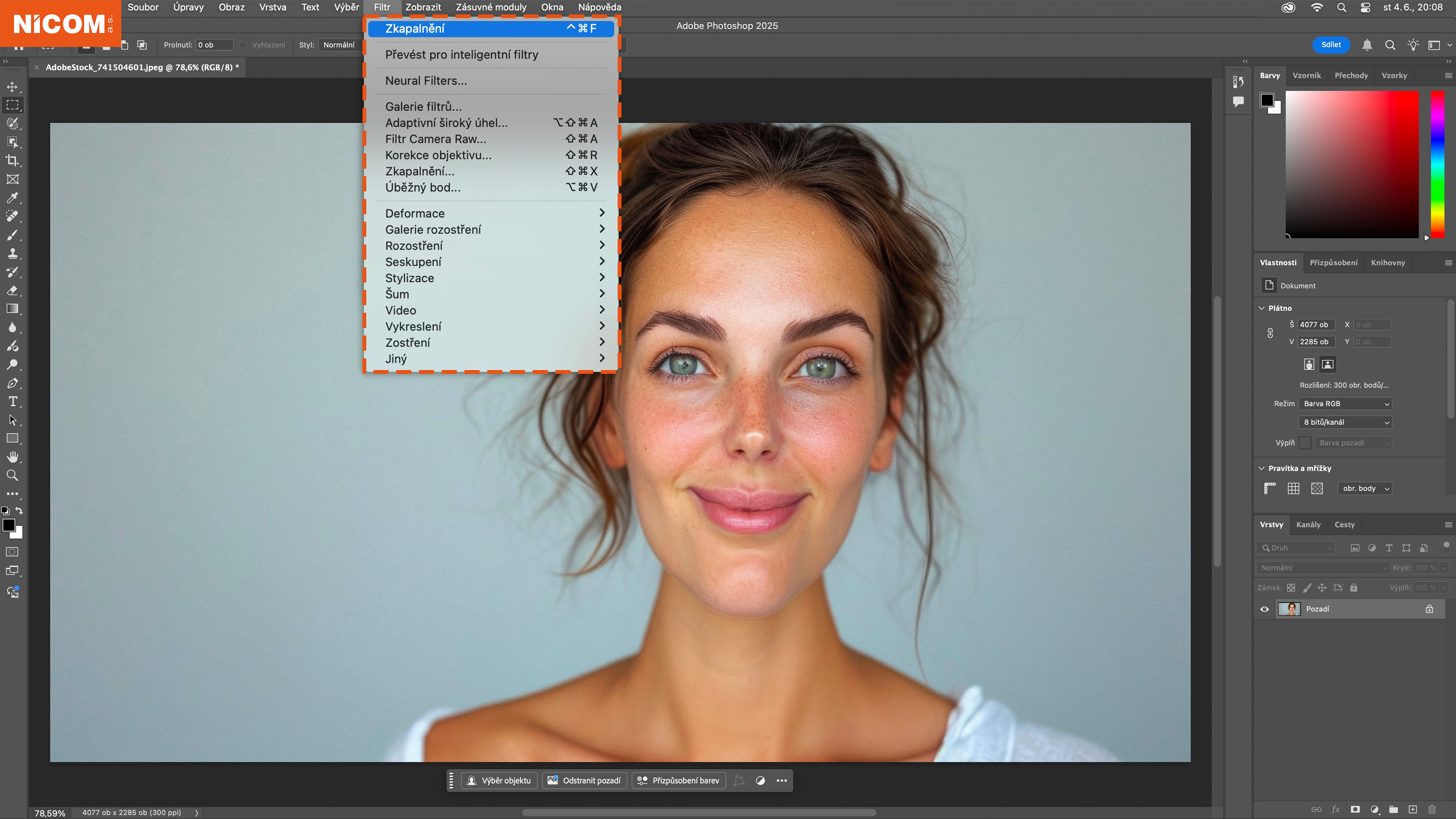
Task: Toggle lock transparent pixels
Action: (1291, 587)
